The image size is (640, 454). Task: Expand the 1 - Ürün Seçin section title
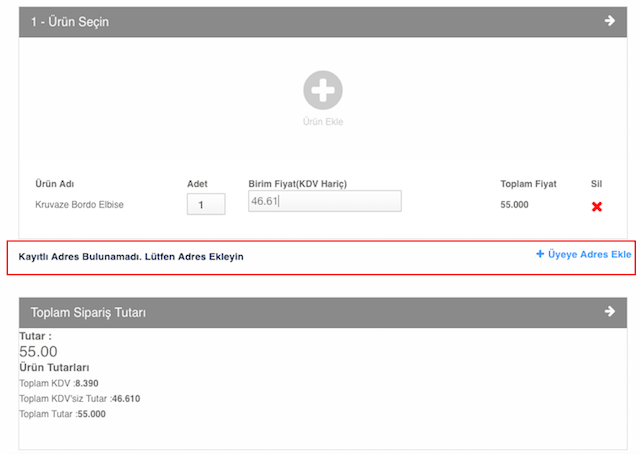70,22
